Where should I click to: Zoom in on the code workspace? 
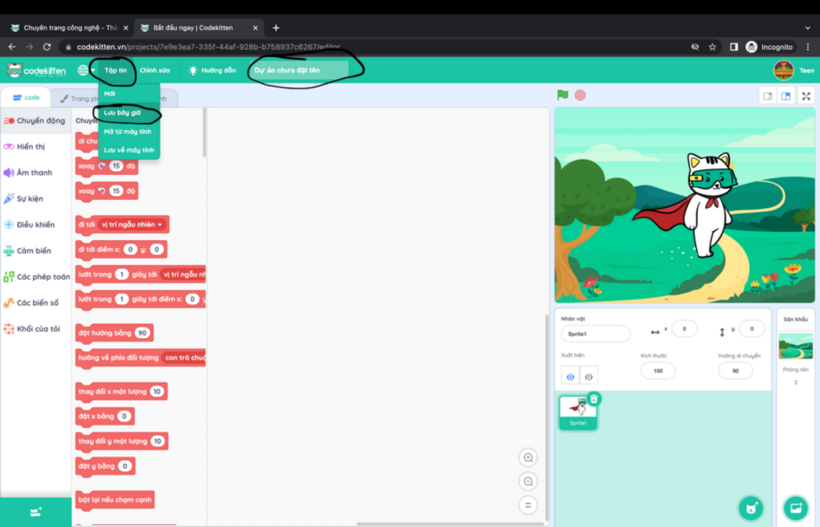(528, 458)
